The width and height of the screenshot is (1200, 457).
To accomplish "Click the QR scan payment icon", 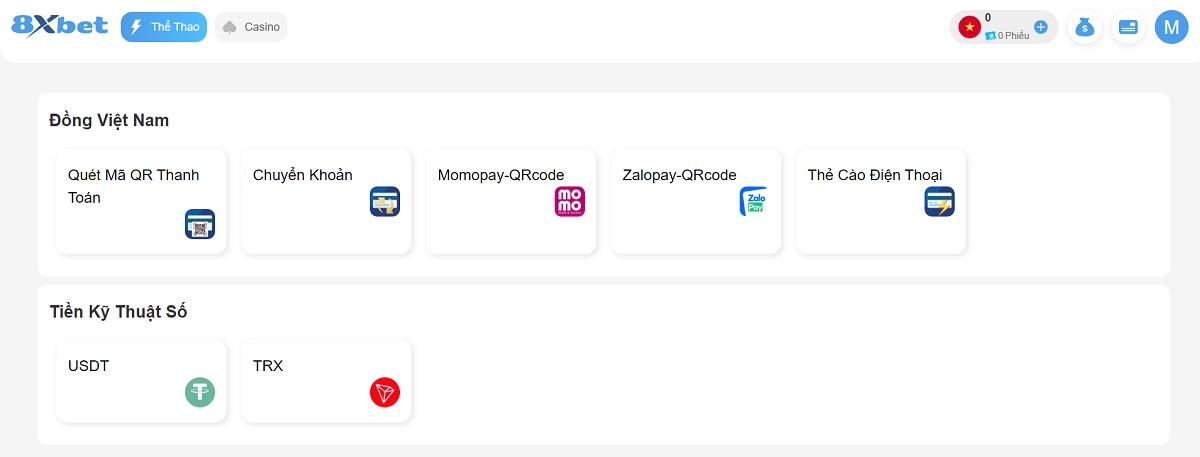I will tap(200, 224).
